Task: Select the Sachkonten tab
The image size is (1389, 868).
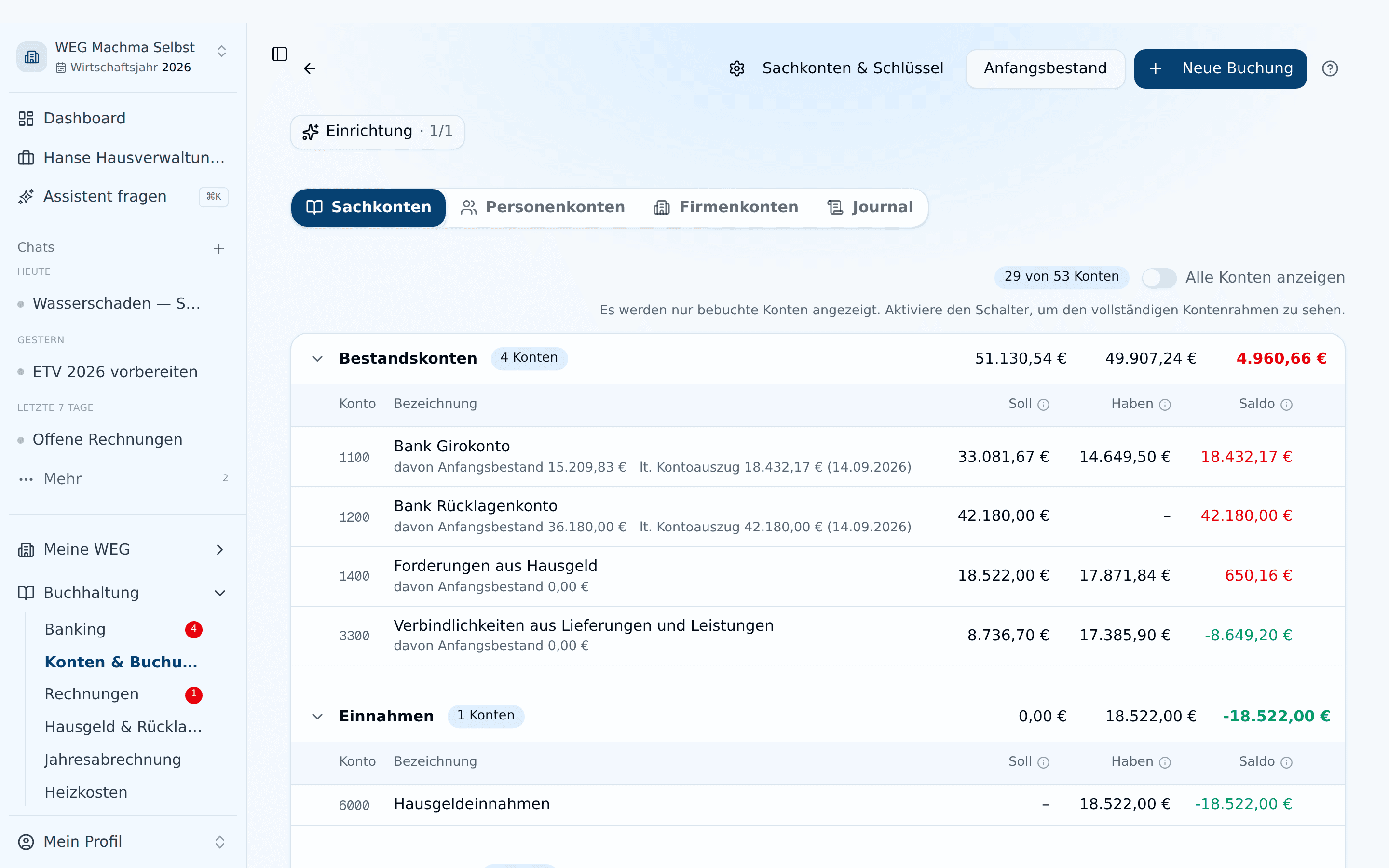Action: (x=368, y=207)
